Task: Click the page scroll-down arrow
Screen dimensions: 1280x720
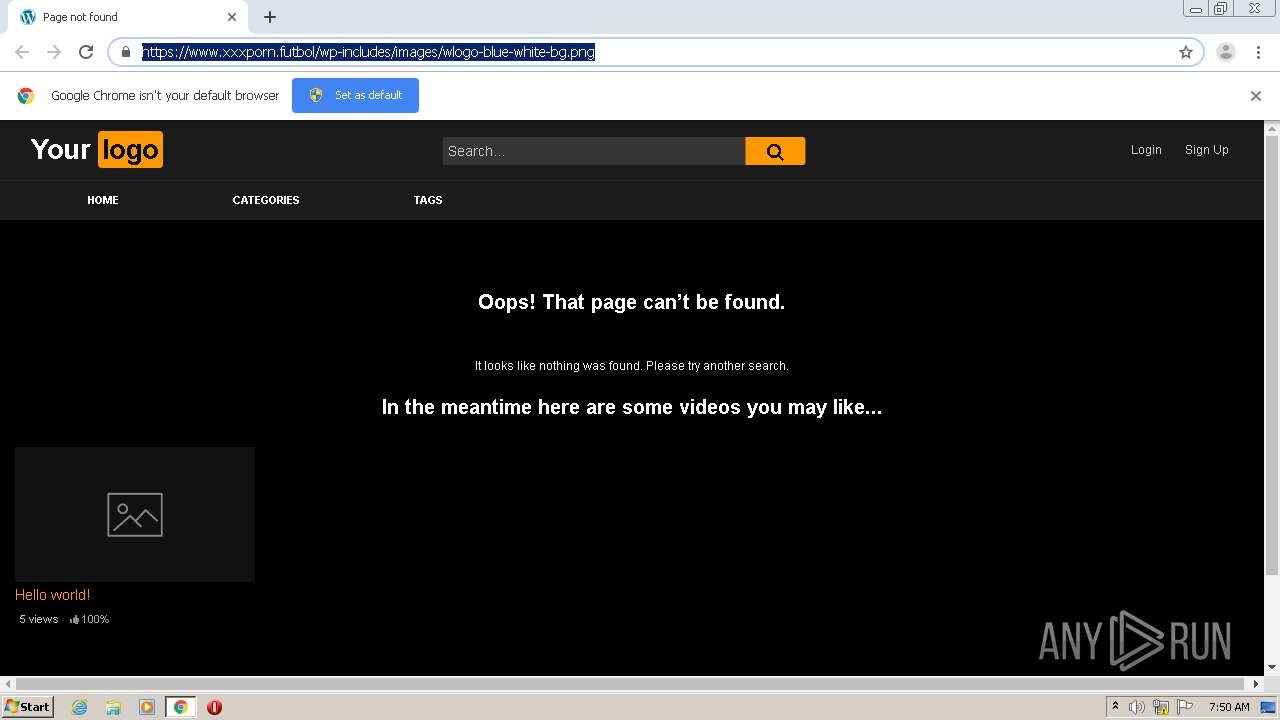Action: 1272,667
